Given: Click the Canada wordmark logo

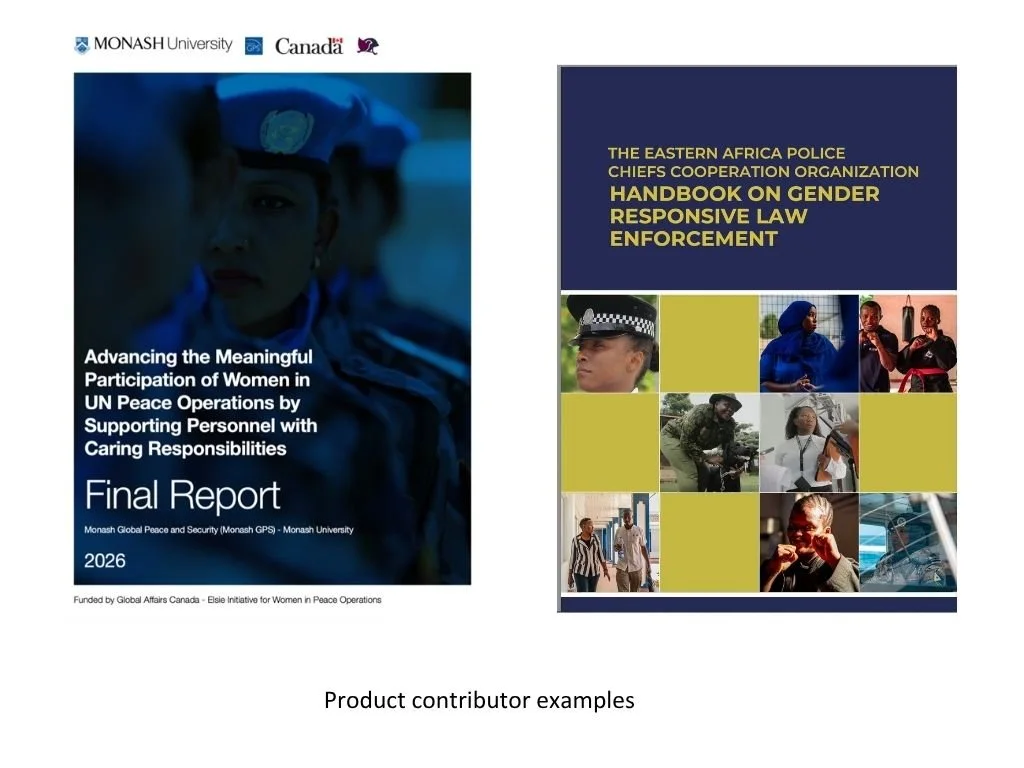Looking at the screenshot, I should coord(309,46).
